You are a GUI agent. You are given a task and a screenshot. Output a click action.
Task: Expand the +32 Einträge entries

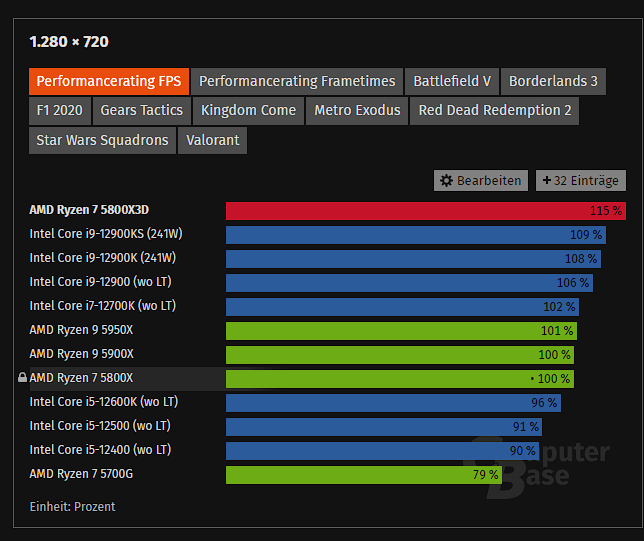(x=581, y=181)
